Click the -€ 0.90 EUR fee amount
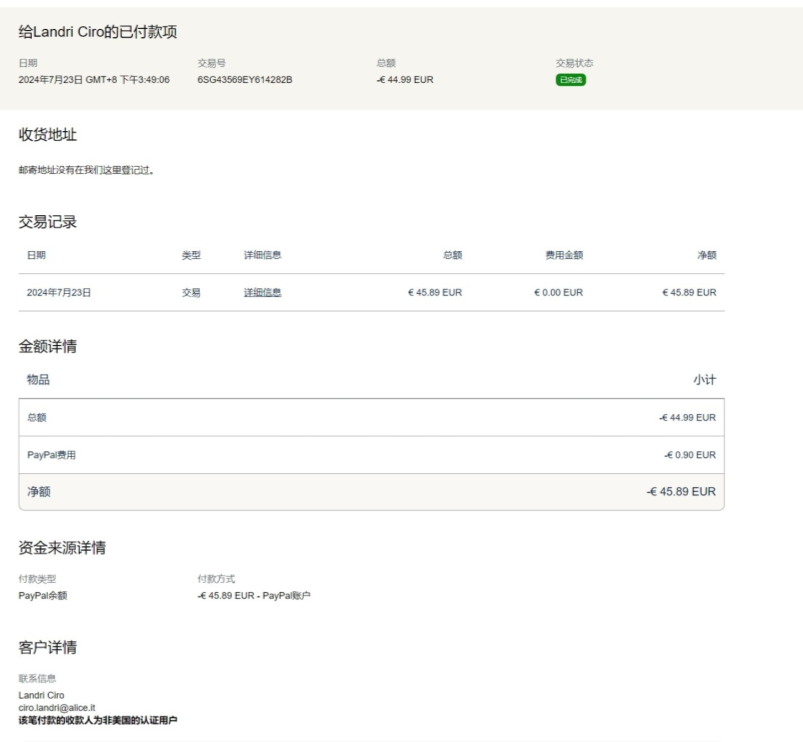 tap(689, 455)
